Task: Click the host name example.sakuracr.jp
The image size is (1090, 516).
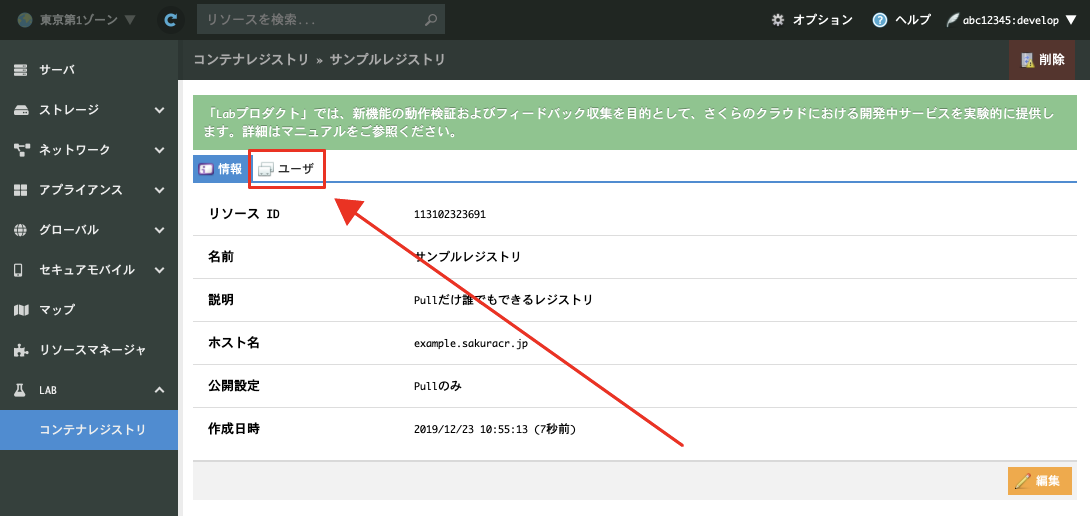Action: click(x=471, y=344)
